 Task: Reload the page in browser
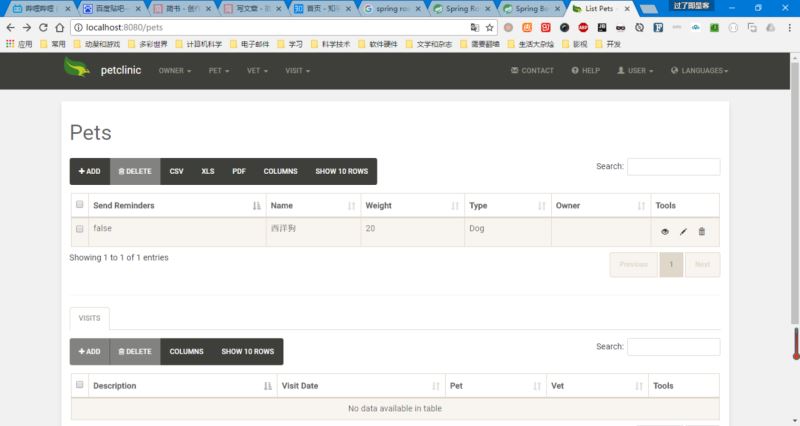(43, 28)
